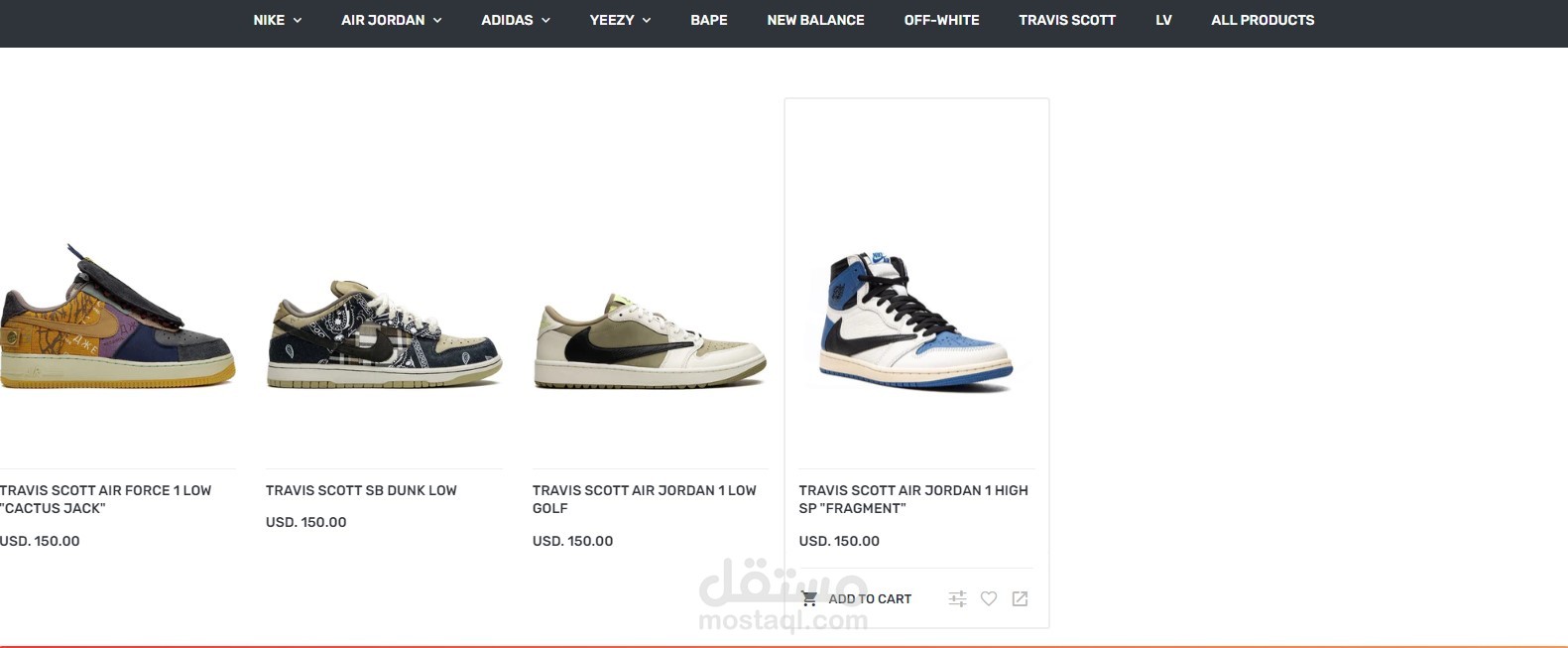The height and width of the screenshot is (648, 1568).
Task: Open the TRAVIS SCOTT category
Action: coord(1067,20)
